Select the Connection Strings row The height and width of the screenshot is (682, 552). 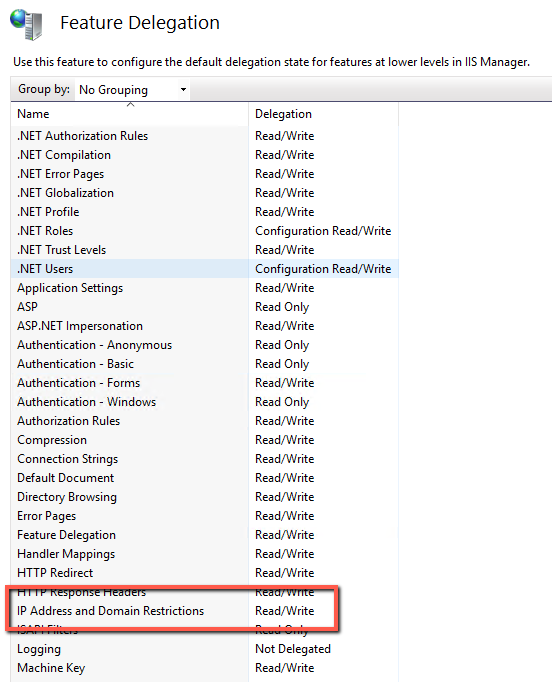pos(204,459)
